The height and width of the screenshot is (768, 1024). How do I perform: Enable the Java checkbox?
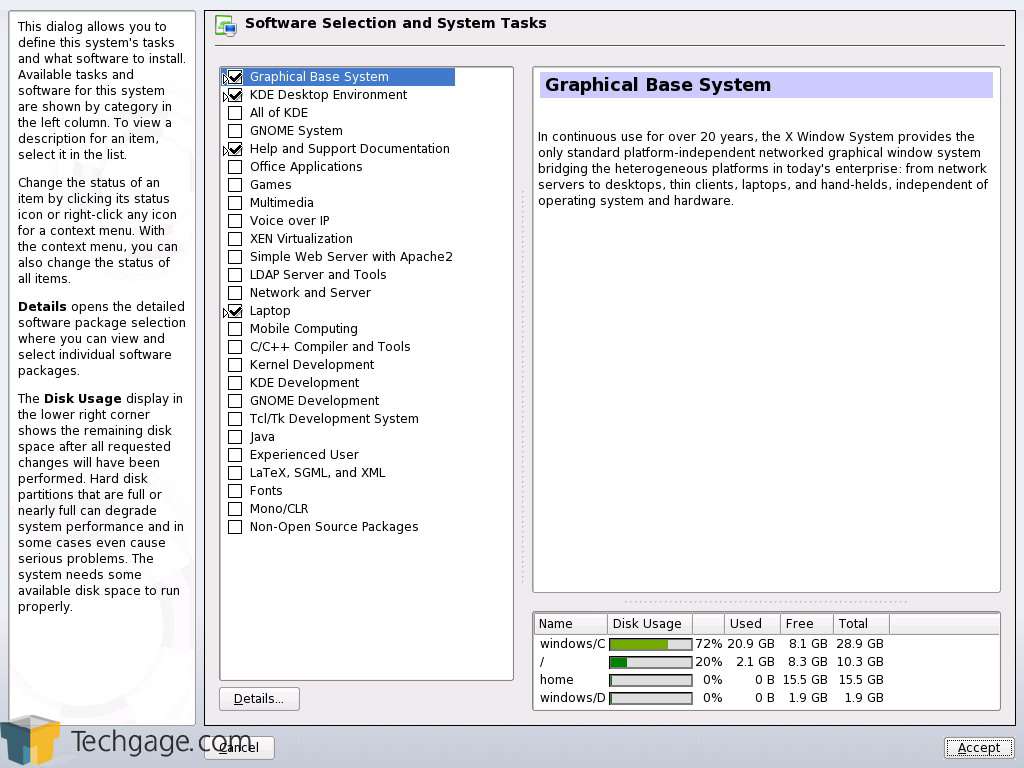234,437
